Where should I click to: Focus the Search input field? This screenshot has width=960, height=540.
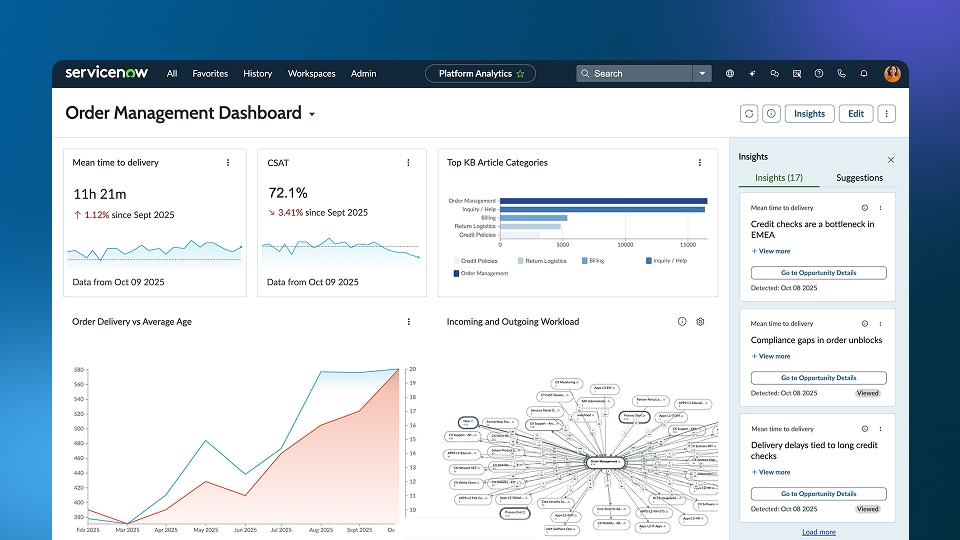pos(634,73)
